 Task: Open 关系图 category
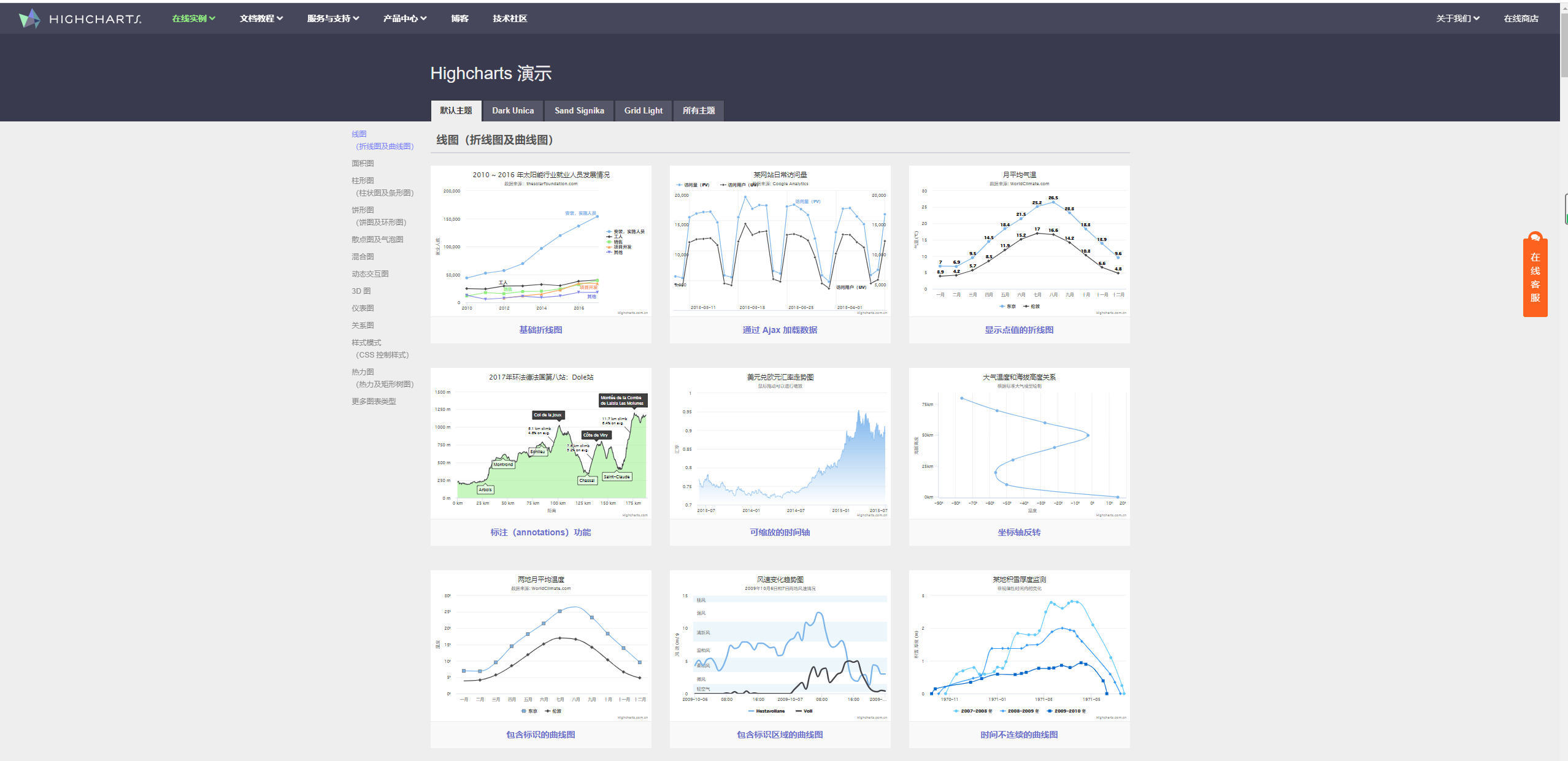point(363,325)
